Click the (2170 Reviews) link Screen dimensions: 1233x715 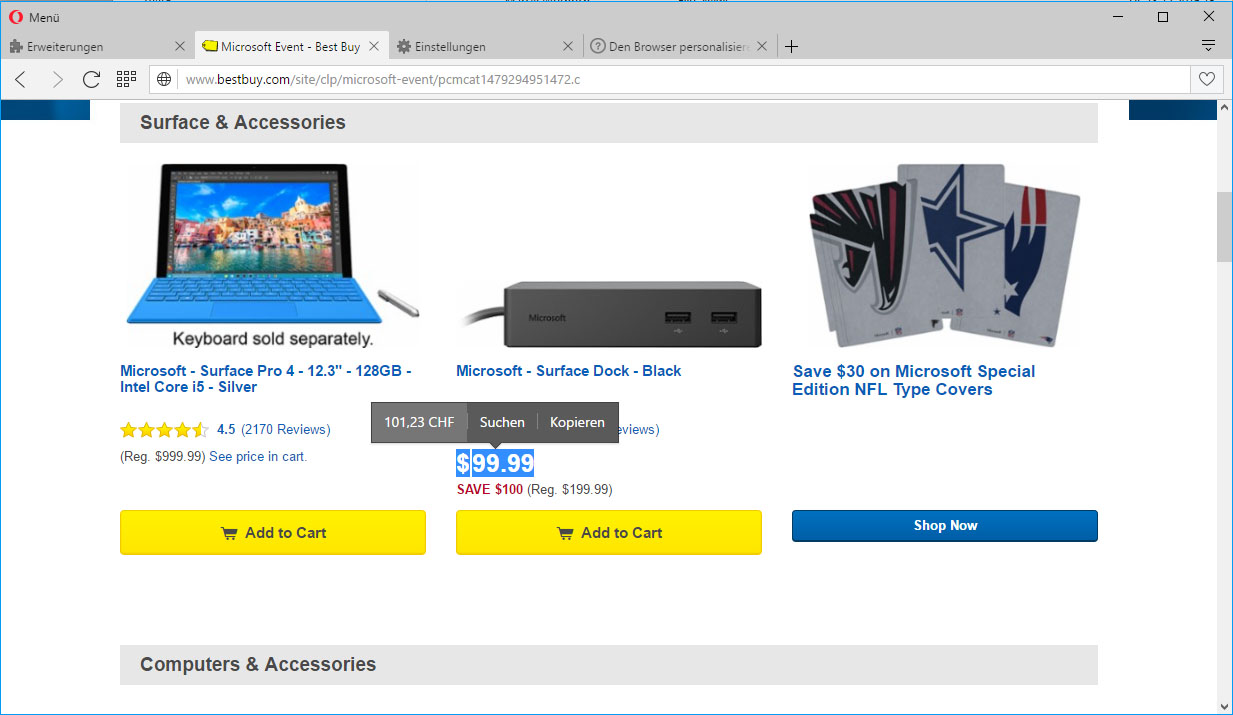(286, 429)
